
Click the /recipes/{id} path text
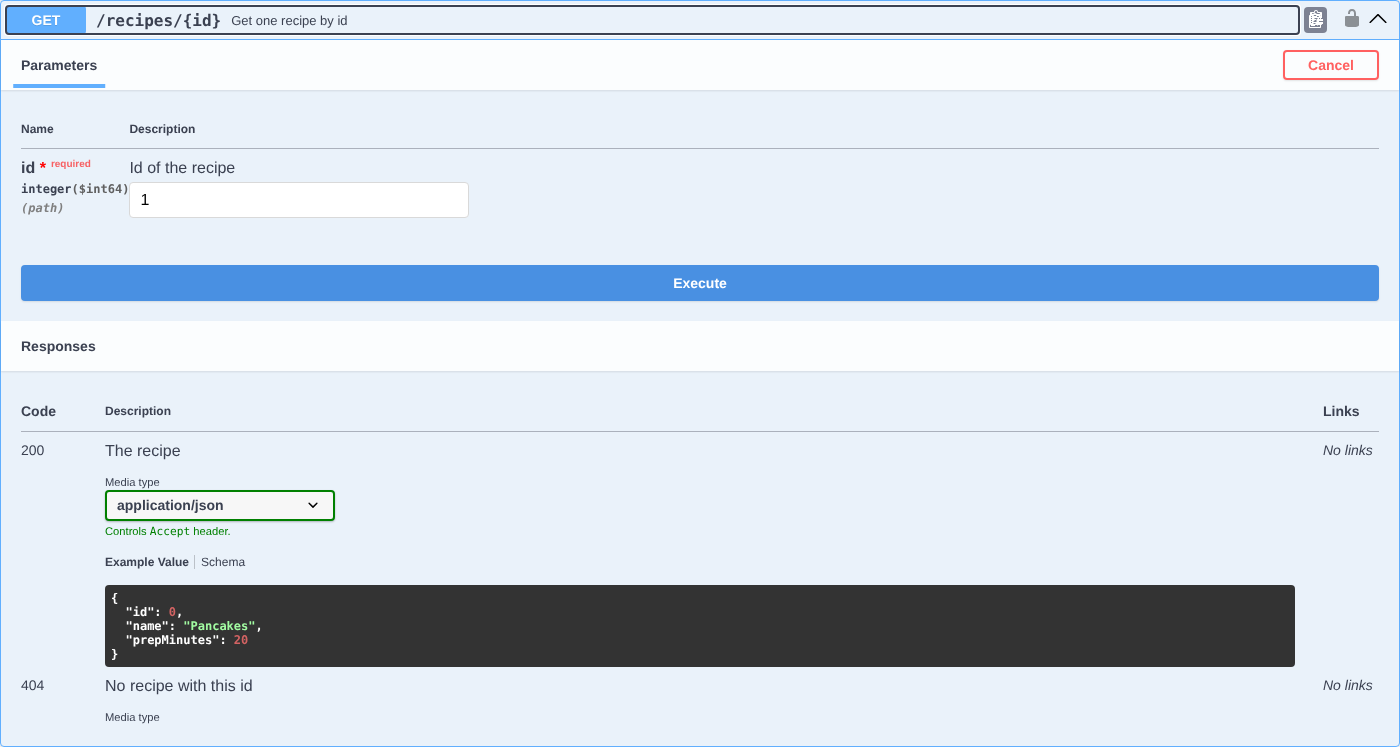tap(158, 20)
